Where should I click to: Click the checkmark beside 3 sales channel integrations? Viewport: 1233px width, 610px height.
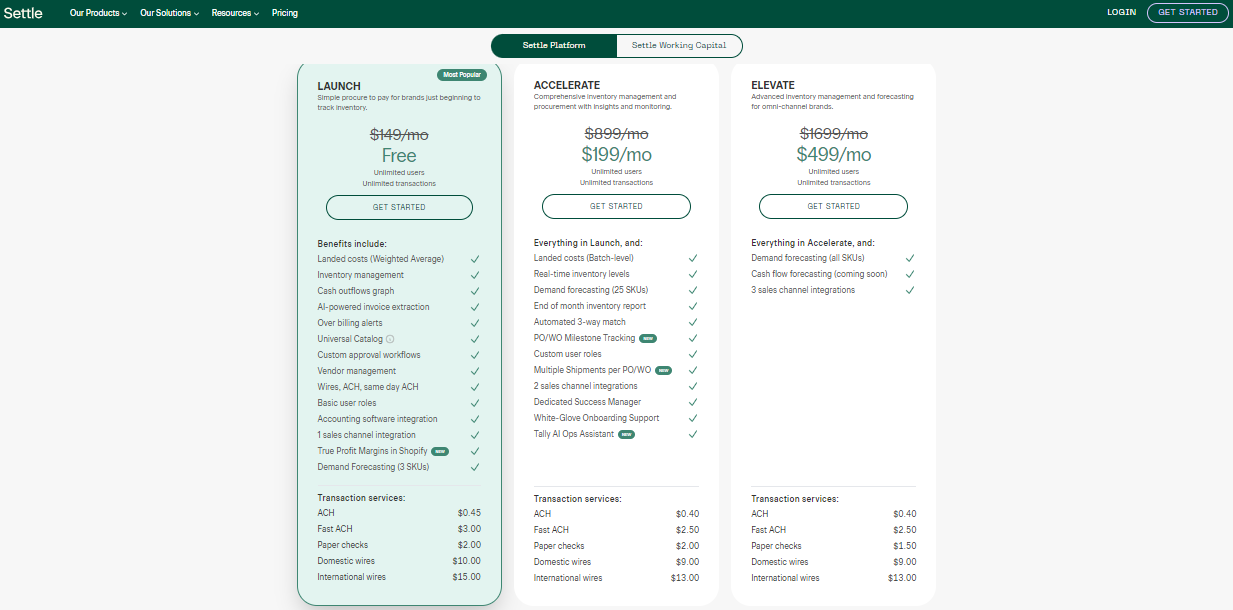click(x=910, y=290)
